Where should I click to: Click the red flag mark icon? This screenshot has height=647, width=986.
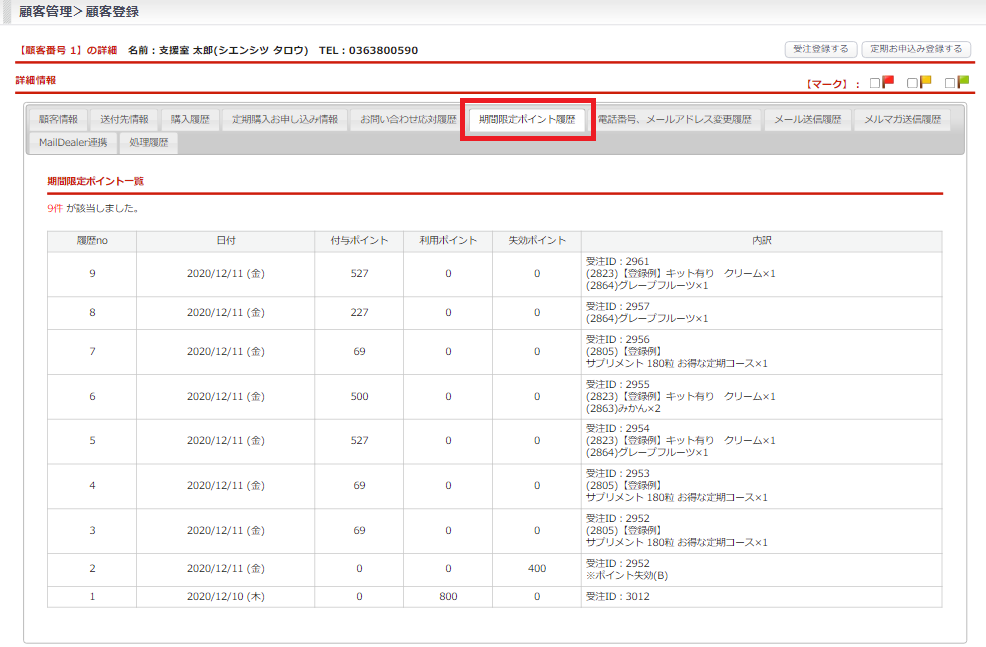pyautogui.click(x=888, y=82)
